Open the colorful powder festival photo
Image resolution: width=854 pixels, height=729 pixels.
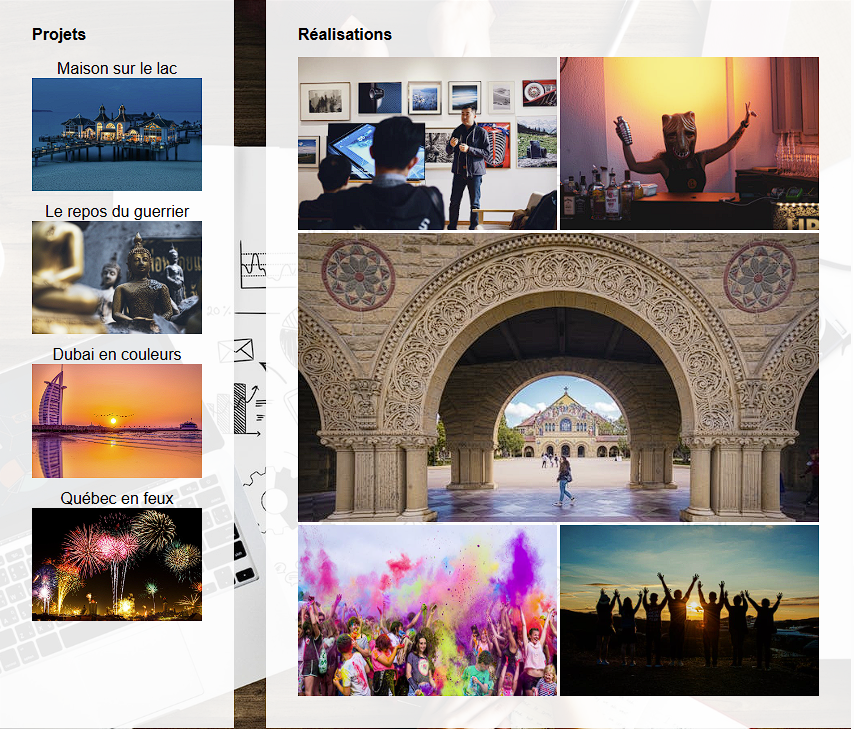pos(427,610)
